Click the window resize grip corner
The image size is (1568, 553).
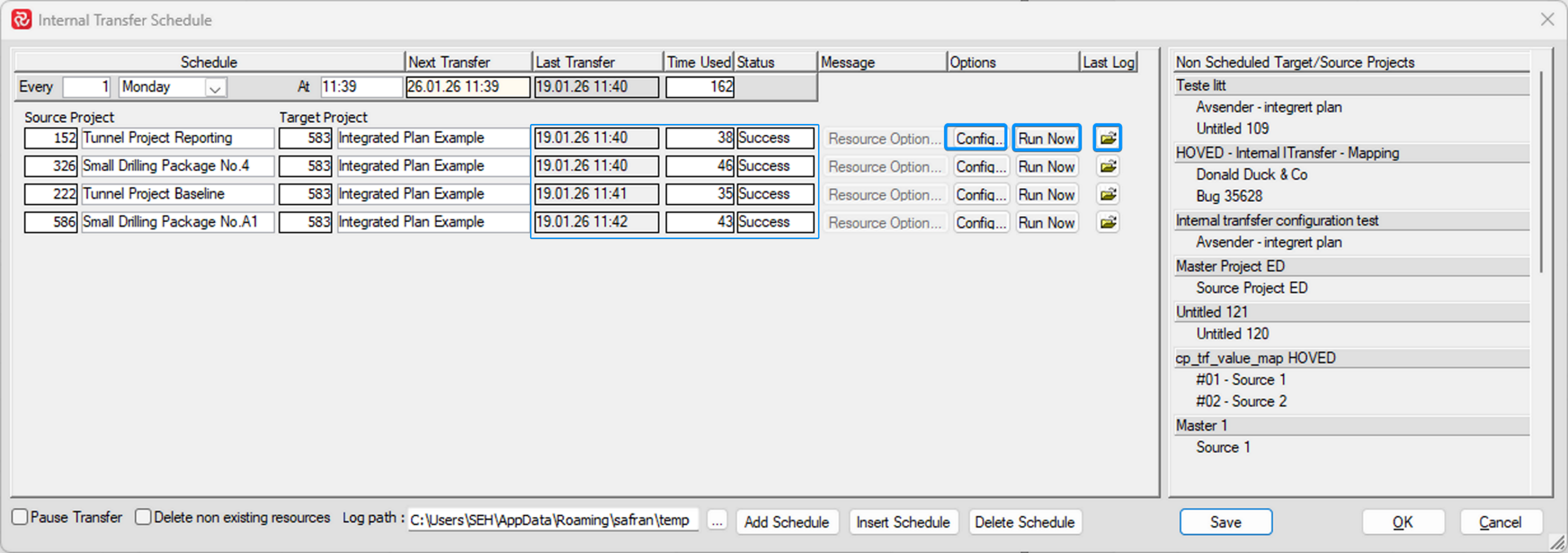pos(1556,541)
